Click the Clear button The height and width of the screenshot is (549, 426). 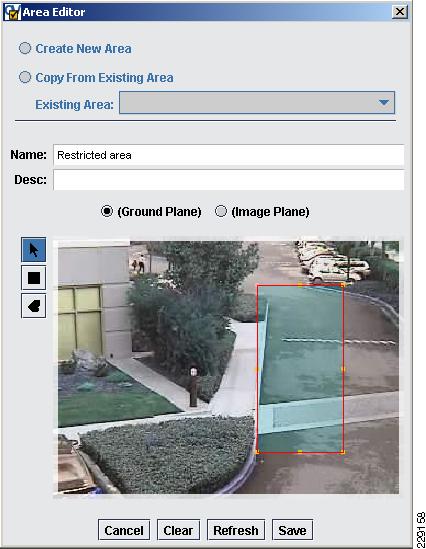[x=178, y=530]
